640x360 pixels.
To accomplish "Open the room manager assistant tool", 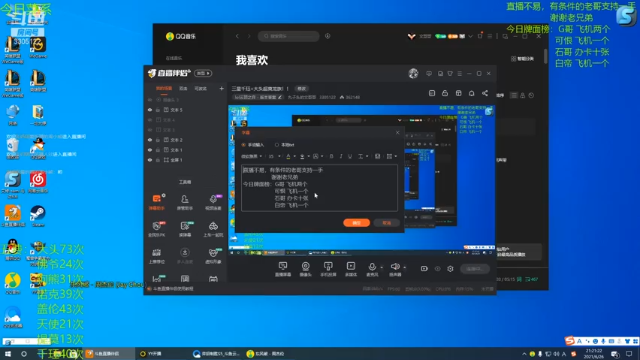I will point(184,202).
